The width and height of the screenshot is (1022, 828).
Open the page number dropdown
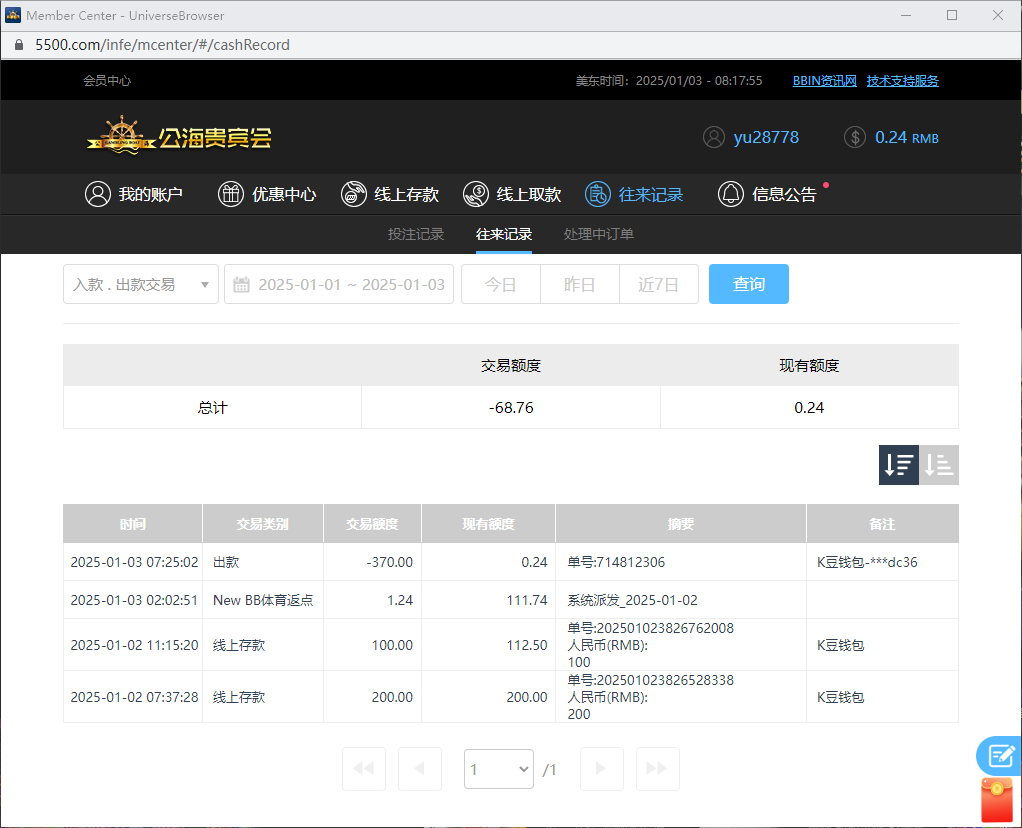pyautogui.click(x=499, y=769)
